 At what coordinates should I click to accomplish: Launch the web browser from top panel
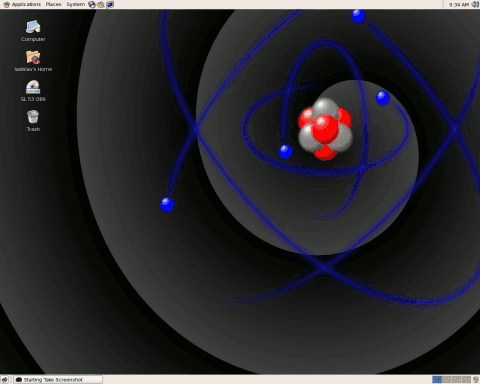click(92, 4)
